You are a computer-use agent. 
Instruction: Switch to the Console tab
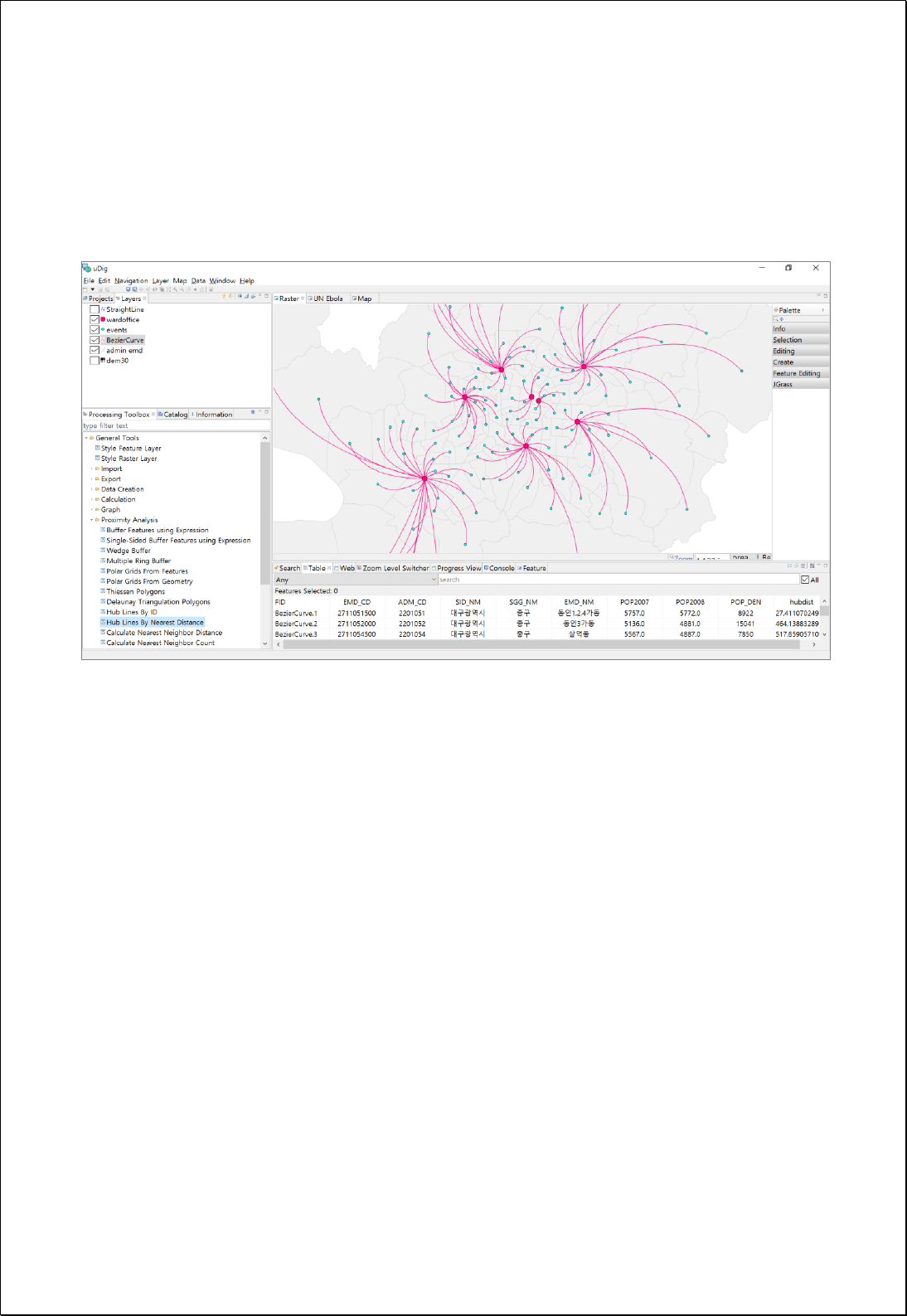(x=500, y=568)
